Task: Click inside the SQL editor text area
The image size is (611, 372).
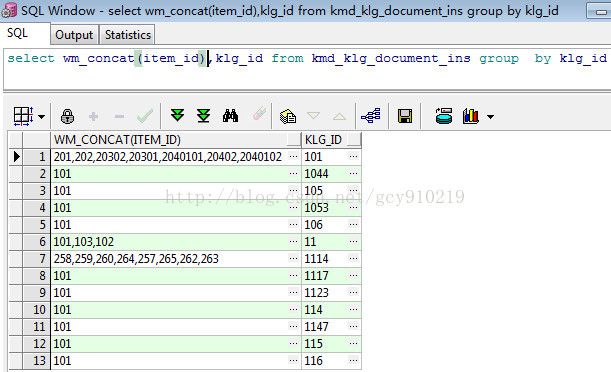Action: click(307, 70)
